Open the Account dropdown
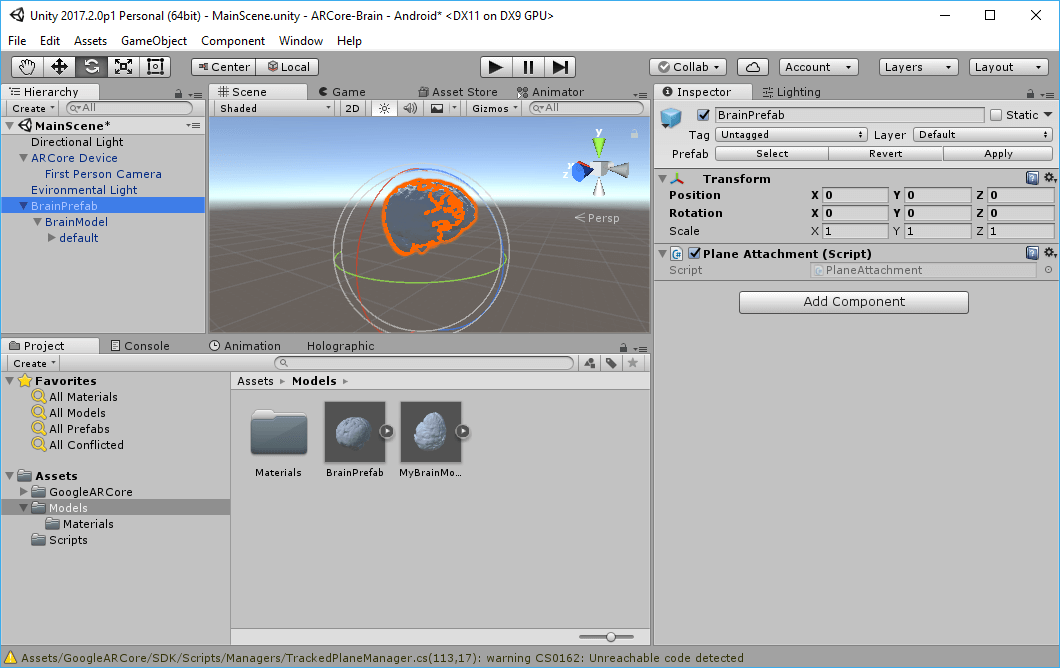Image resolution: width=1060 pixels, height=668 pixels. (818, 67)
